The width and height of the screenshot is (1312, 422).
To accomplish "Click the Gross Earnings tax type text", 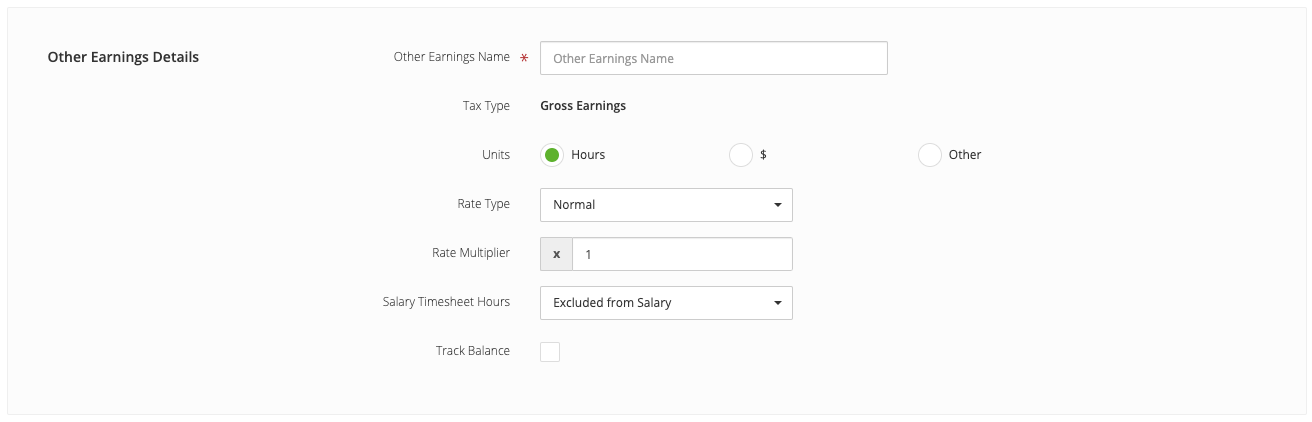I will point(583,106).
